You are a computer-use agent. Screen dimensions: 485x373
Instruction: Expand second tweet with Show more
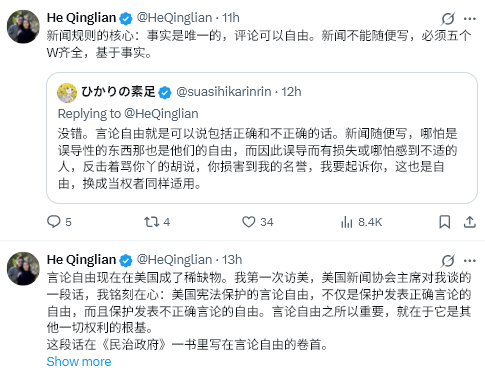point(79,362)
